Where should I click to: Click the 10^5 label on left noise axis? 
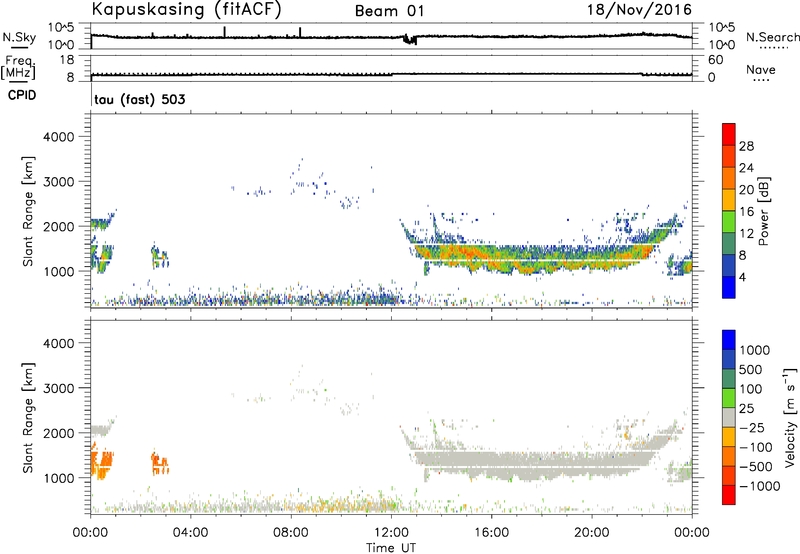61,27
